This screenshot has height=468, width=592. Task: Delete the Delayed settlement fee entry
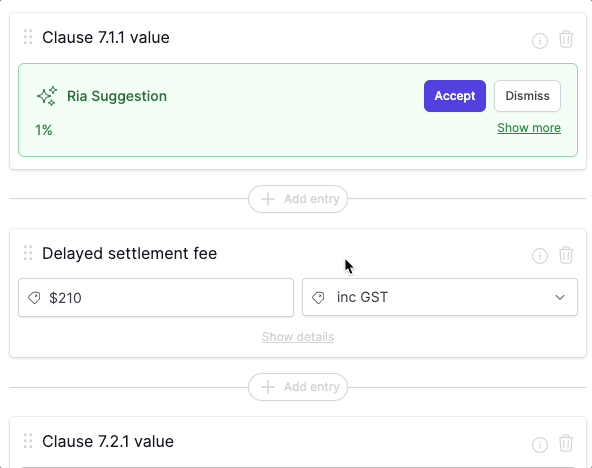[566, 255]
